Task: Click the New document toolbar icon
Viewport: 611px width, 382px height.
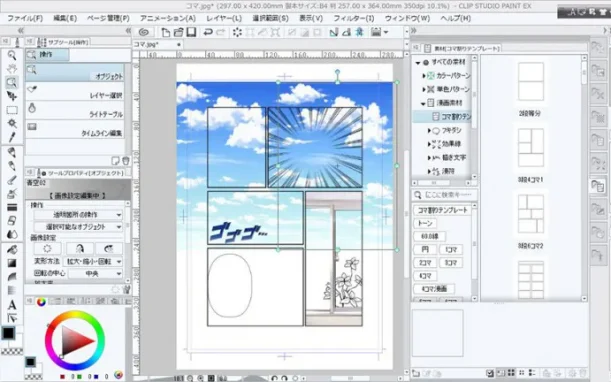Action: point(166,32)
